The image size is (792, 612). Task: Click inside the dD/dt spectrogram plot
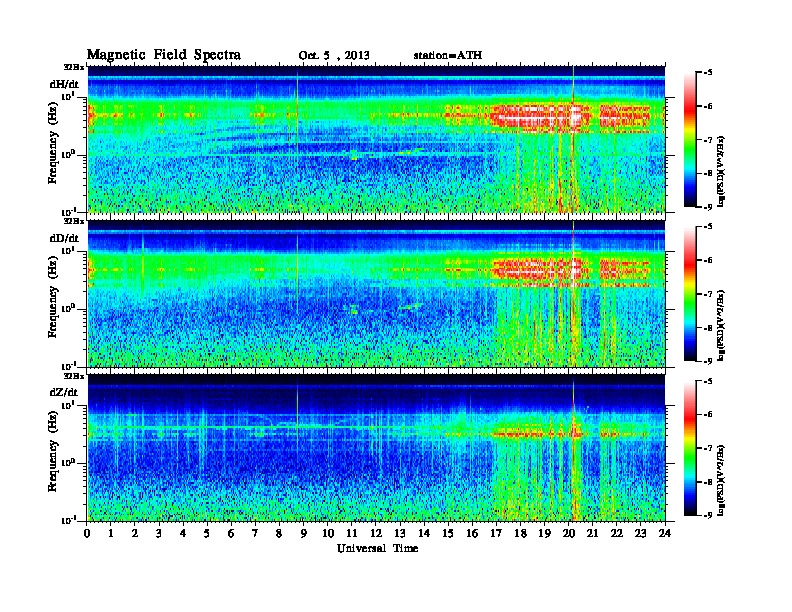point(376,294)
